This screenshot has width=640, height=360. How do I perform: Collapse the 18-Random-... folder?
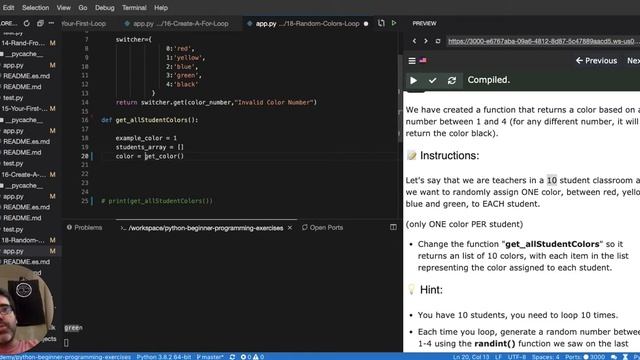24,240
